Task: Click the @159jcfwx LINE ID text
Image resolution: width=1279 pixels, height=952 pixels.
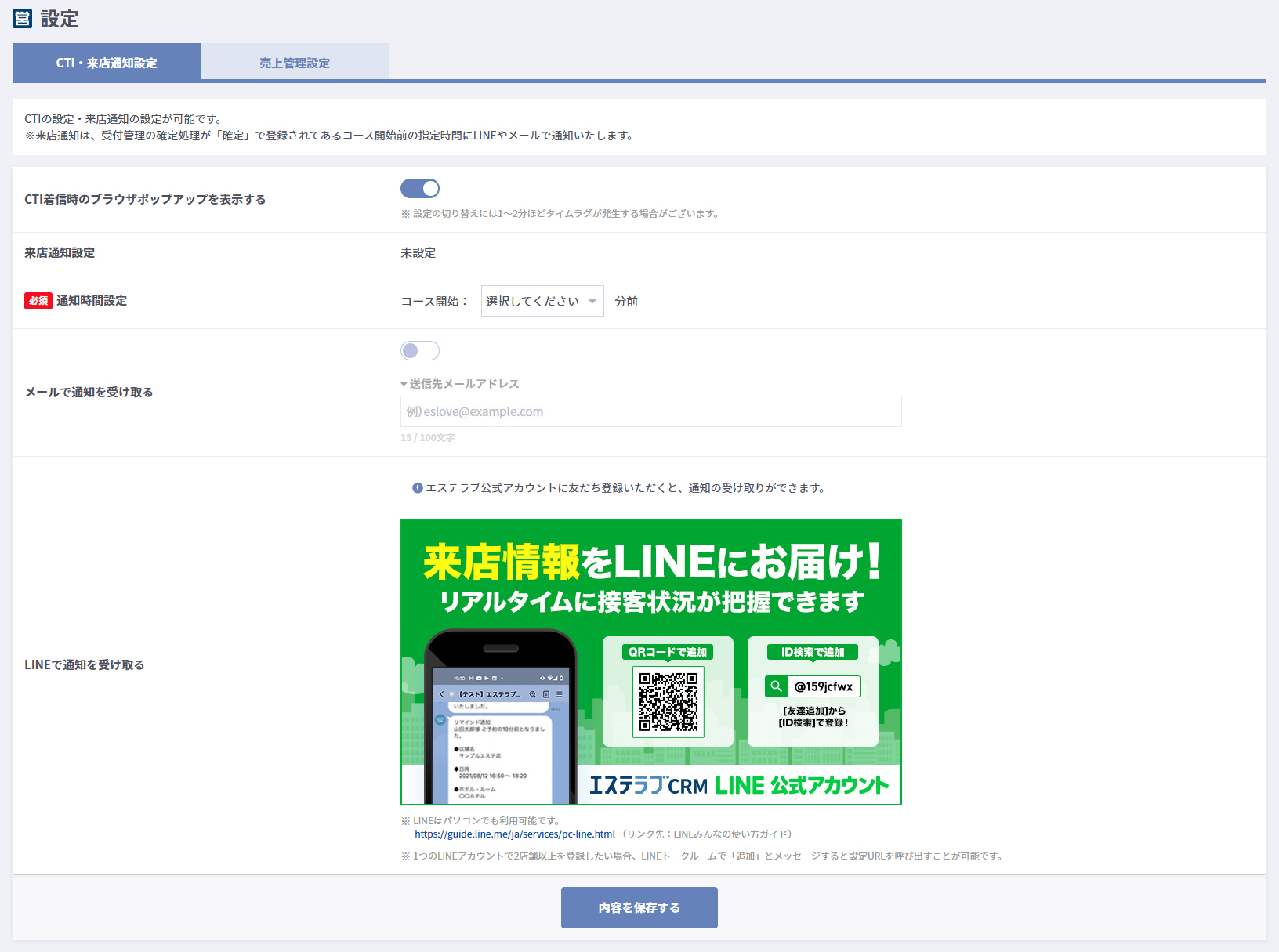Action: (823, 686)
